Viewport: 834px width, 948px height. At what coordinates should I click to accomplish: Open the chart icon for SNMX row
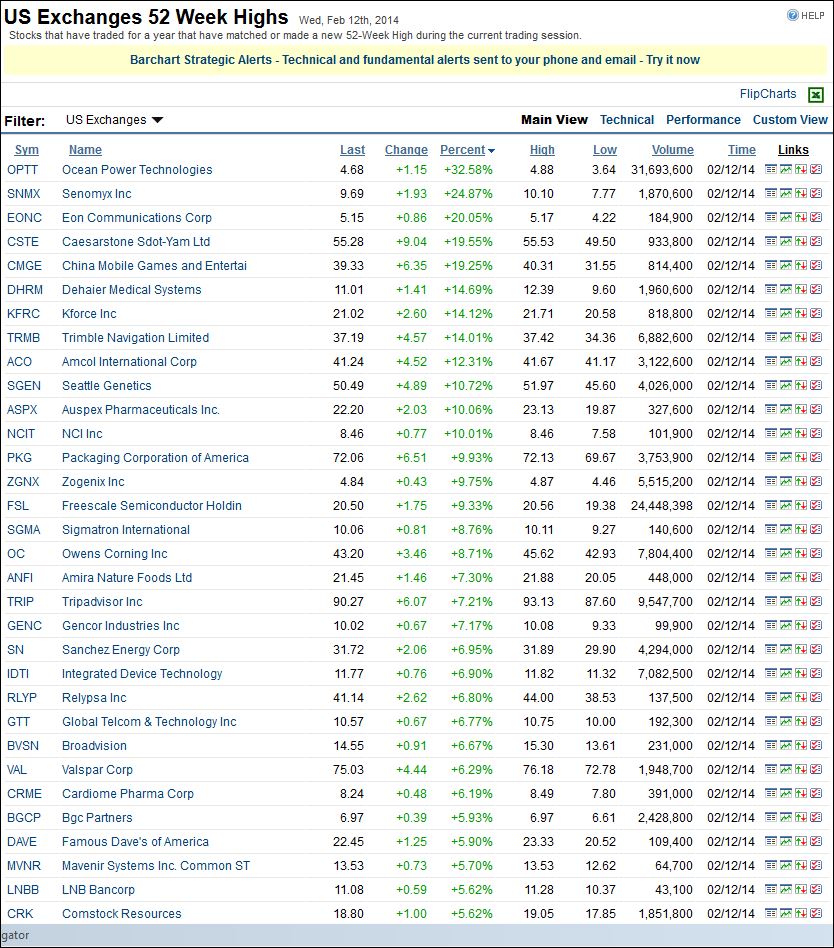click(x=786, y=193)
